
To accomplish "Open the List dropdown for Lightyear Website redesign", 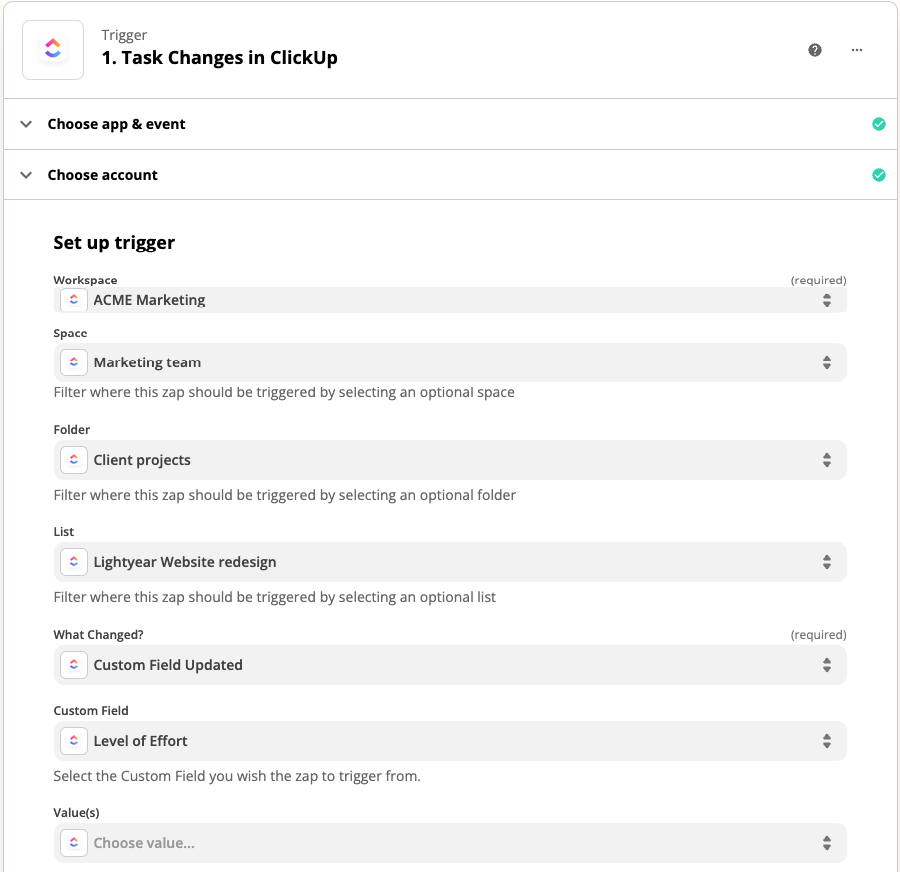I will pos(450,562).
